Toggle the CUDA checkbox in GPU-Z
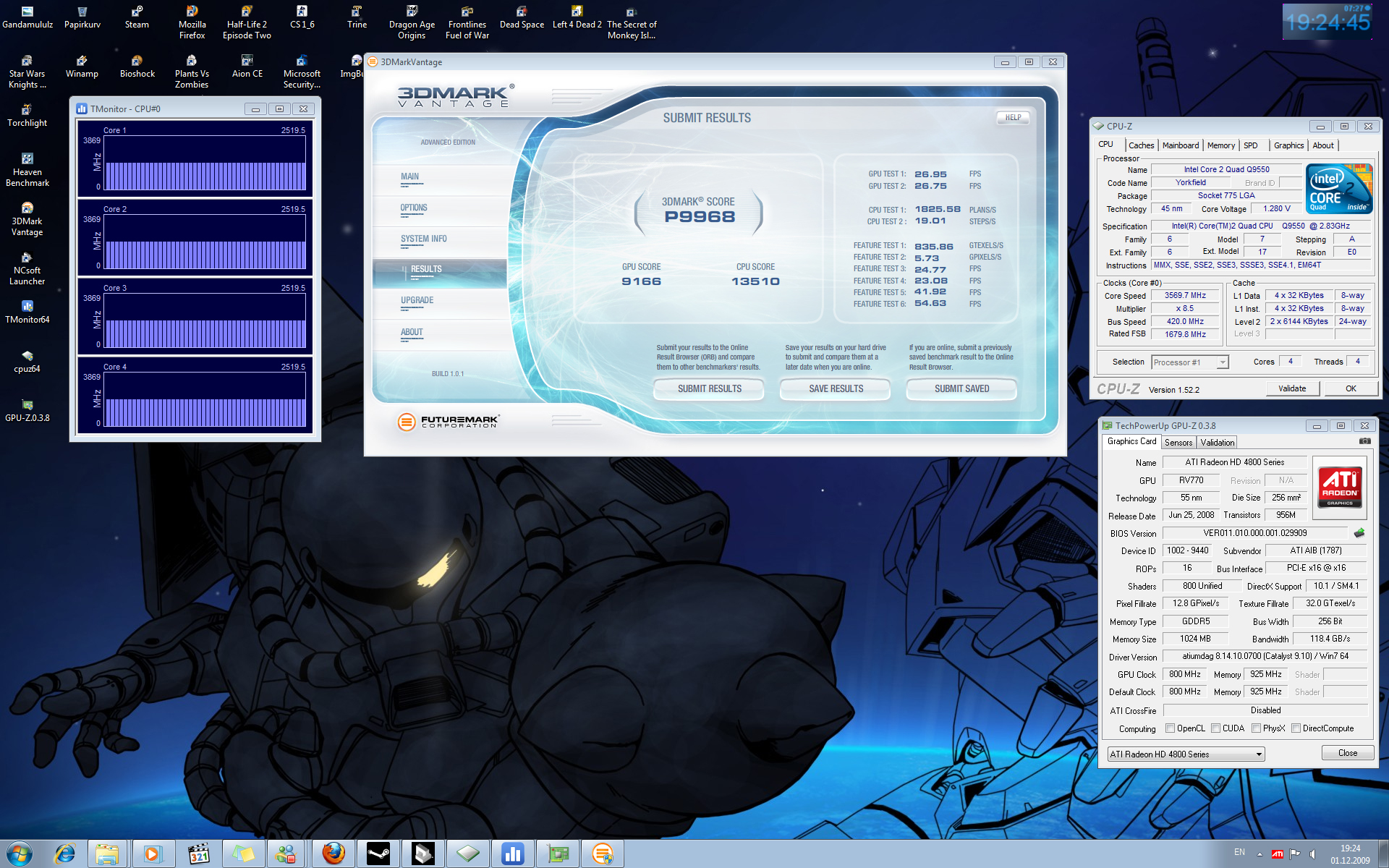Viewport: 1389px width, 868px height. point(1216,728)
